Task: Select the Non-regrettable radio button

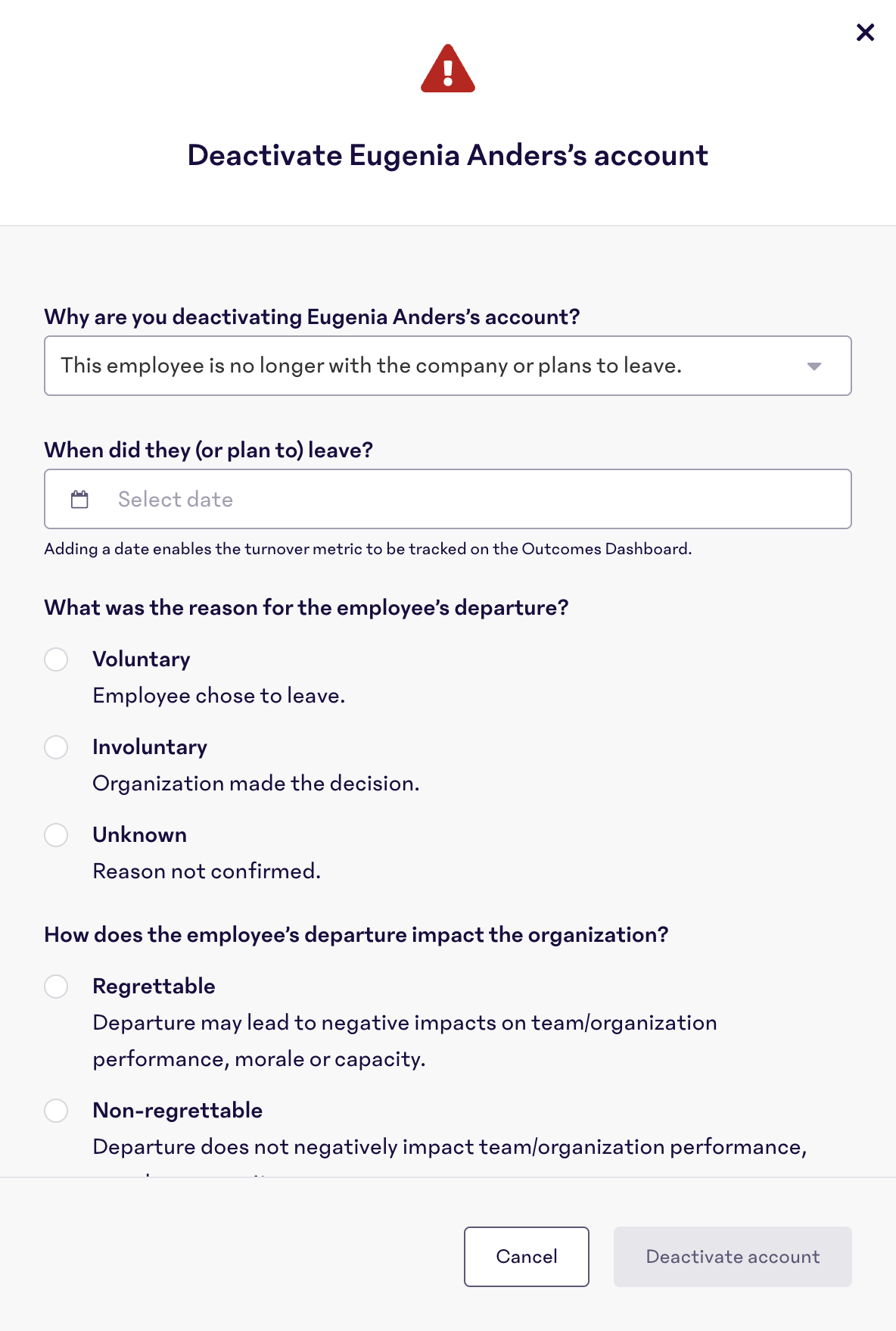Action: (x=56, y=1111)
